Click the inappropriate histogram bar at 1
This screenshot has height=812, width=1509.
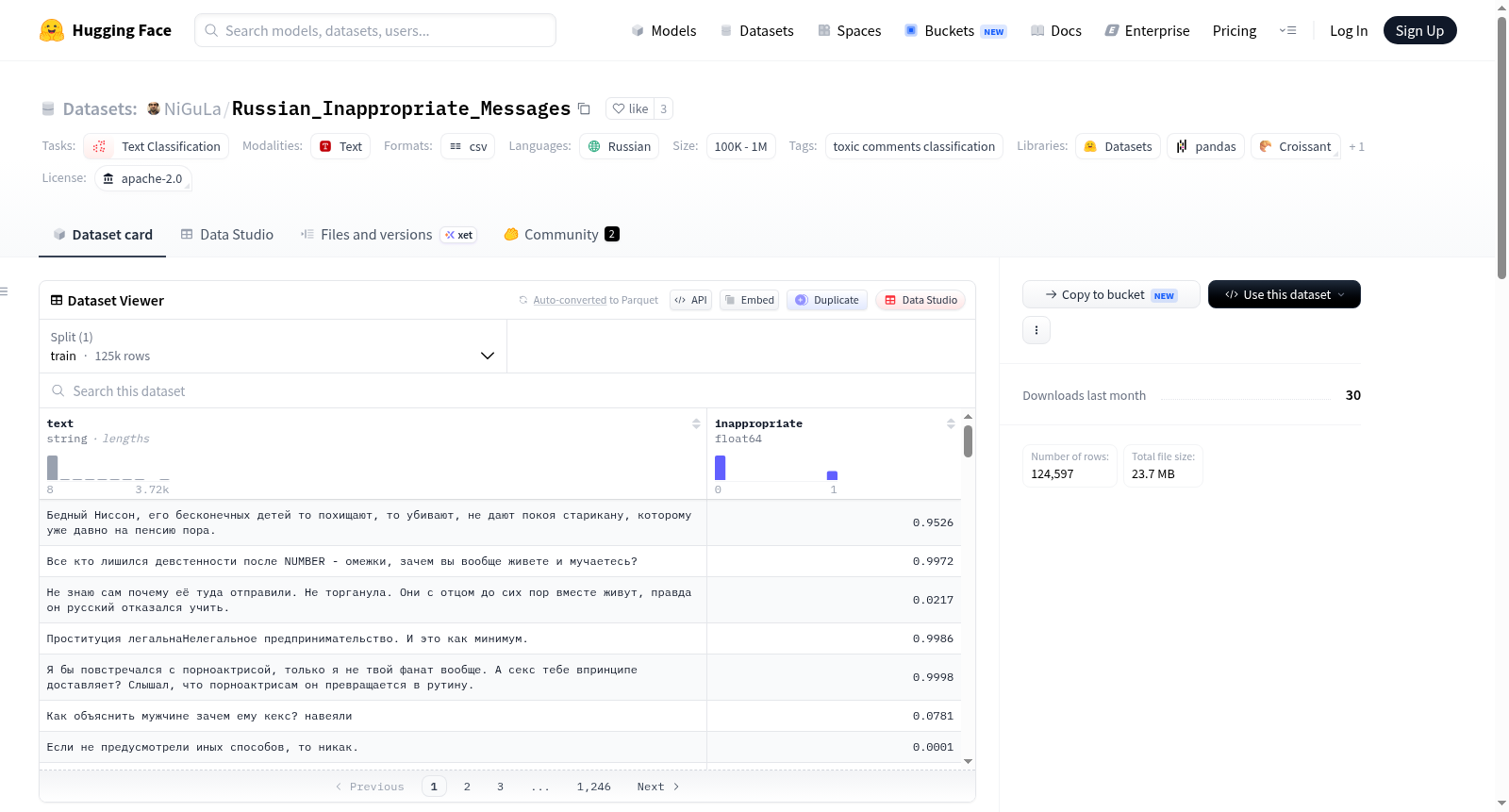(x=833, y=475)
